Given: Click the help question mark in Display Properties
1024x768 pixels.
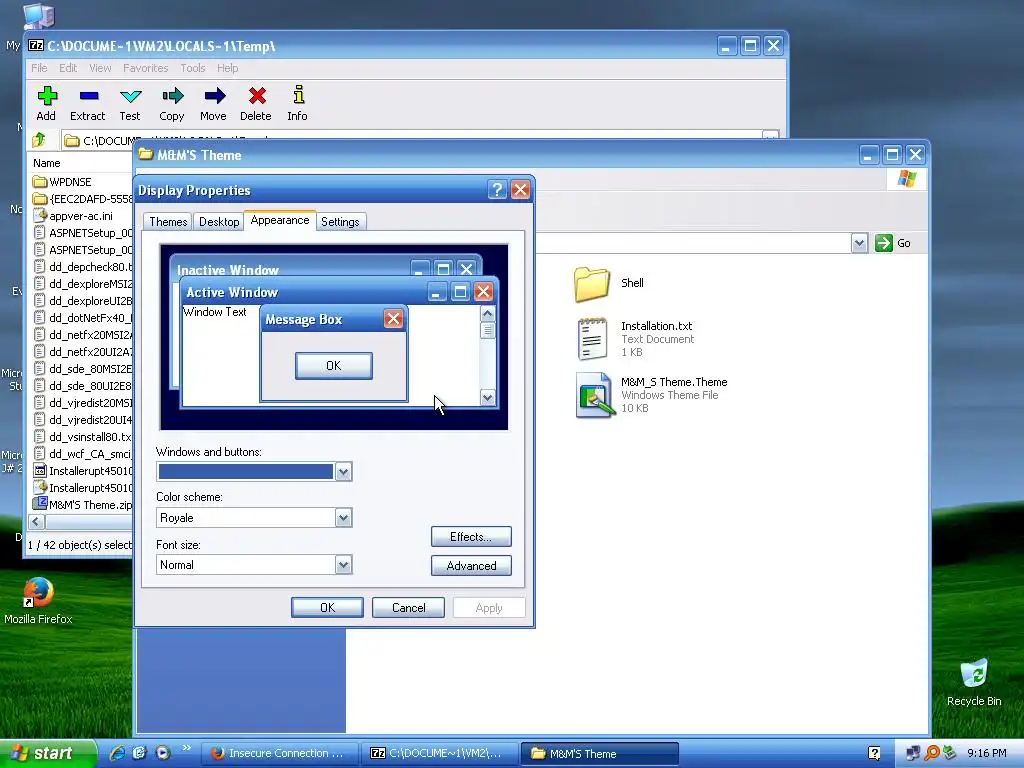Looking at the screenshot, I should (497, 190).
